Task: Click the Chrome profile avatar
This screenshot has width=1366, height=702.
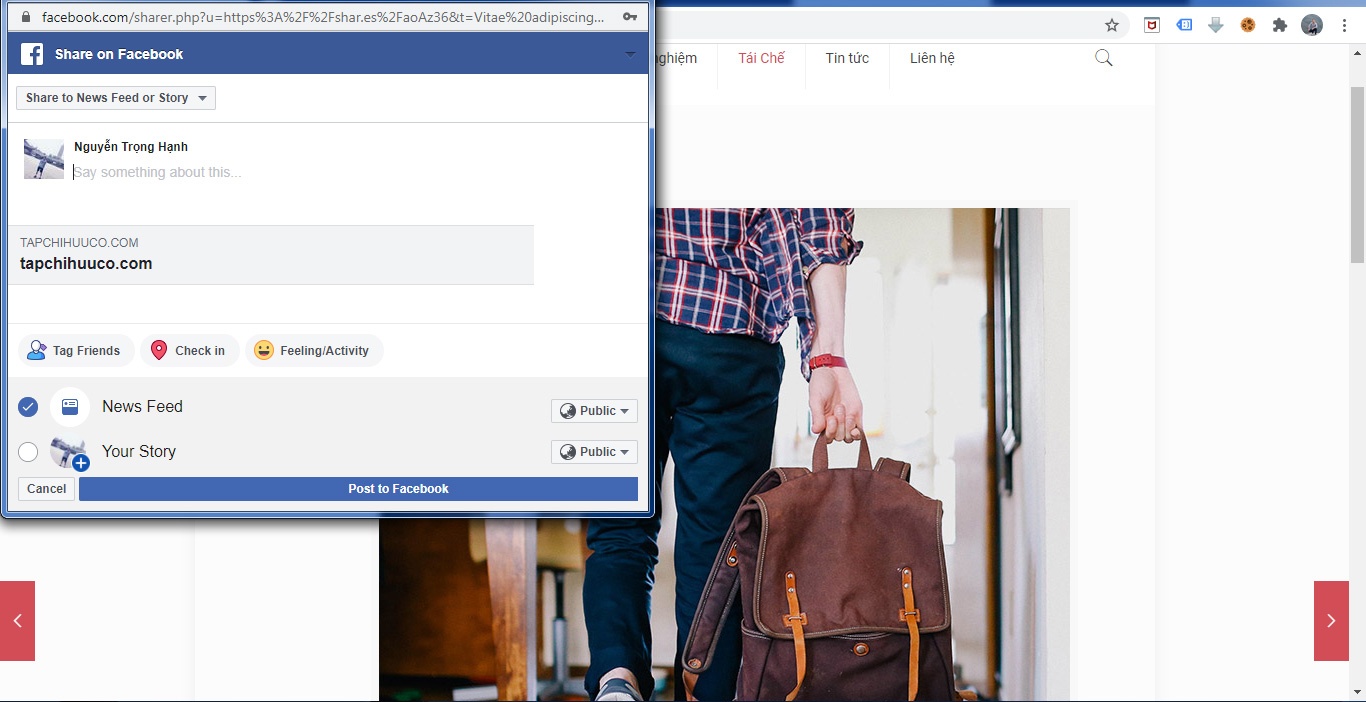Action: [1312, 25]
